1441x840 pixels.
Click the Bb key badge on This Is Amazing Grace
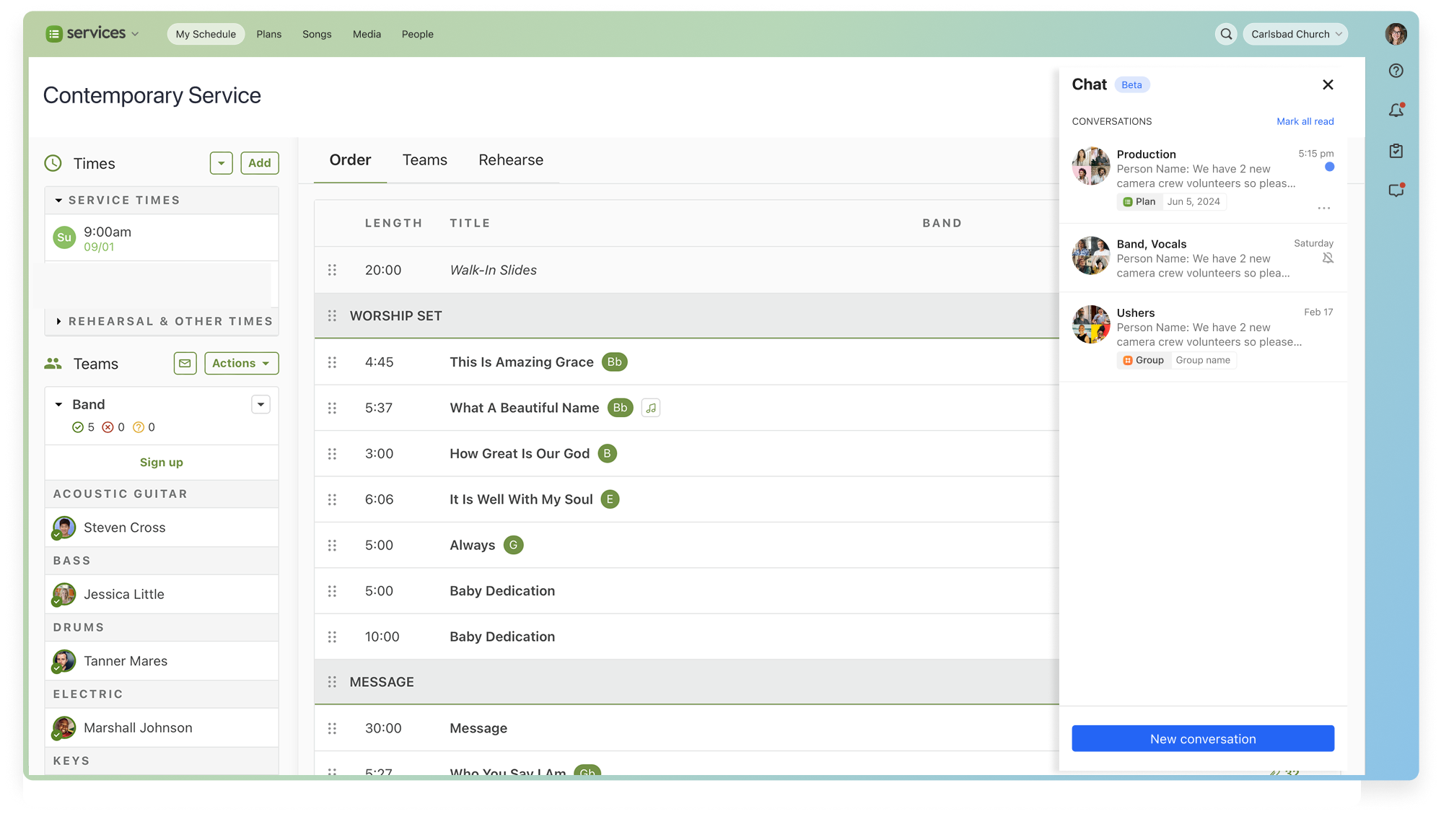[x=614, y=362]
